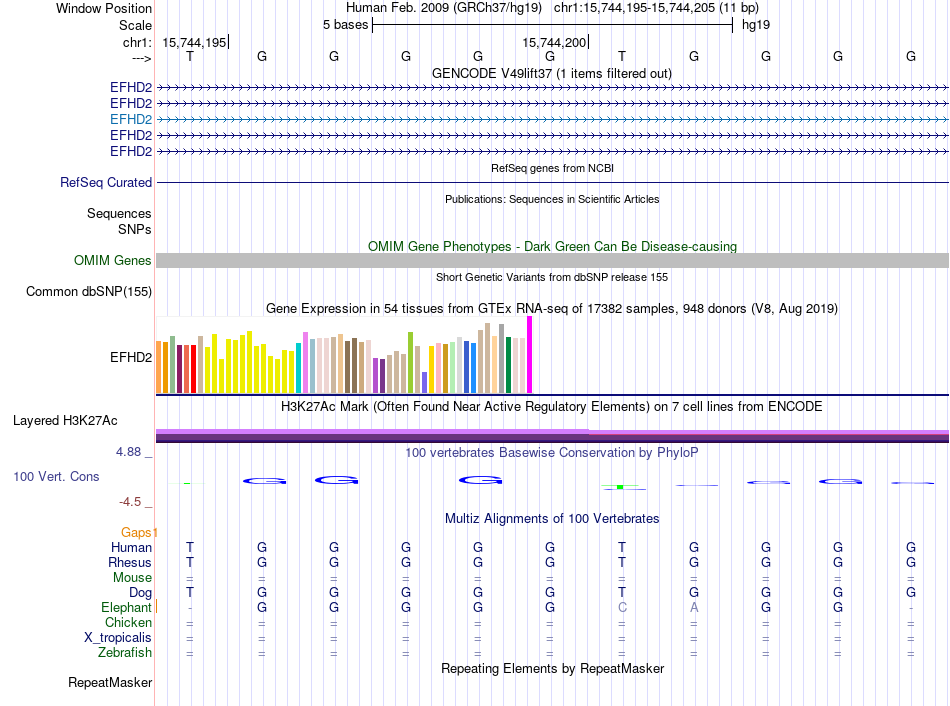Click the Multiz Alignments of 100 Vertebrates title

pyautogui.click(x=552, y=519)
